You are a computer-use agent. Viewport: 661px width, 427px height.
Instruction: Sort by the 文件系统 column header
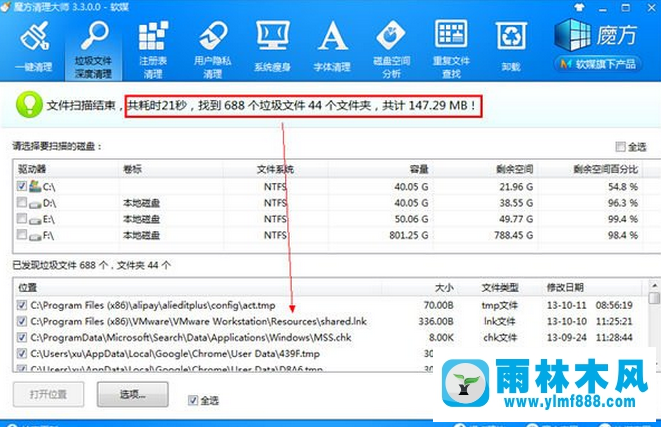275,169
